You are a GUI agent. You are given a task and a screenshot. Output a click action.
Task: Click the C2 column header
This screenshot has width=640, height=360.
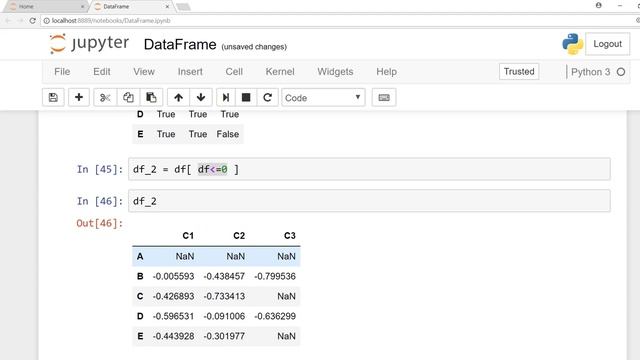tap(239, 236)
